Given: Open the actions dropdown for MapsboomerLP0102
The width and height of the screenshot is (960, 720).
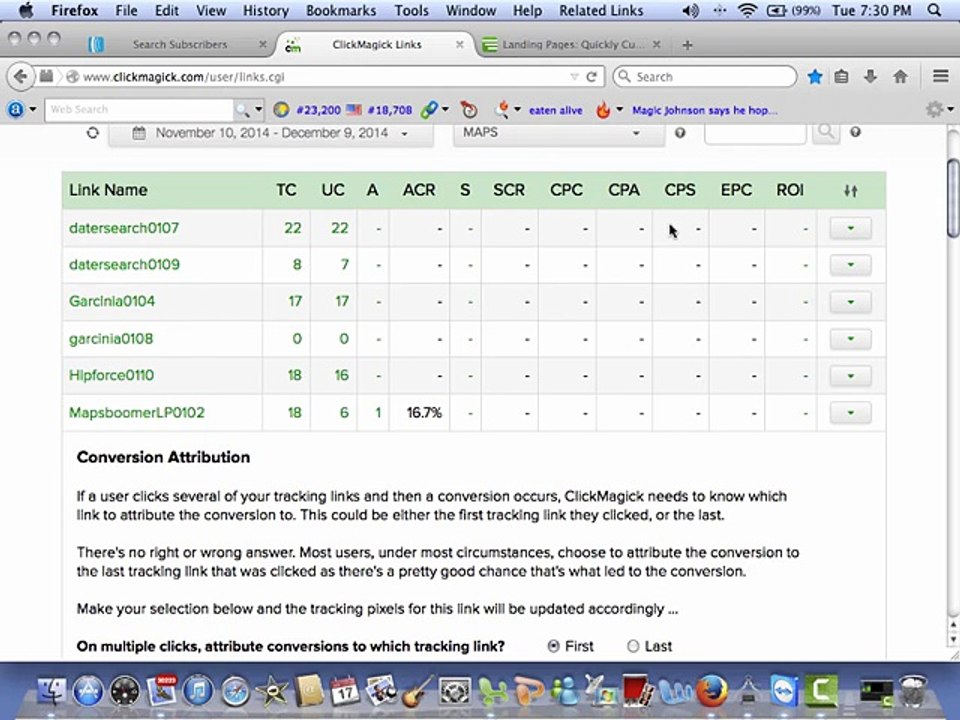Looking at the screenshot, I should 850,413.
